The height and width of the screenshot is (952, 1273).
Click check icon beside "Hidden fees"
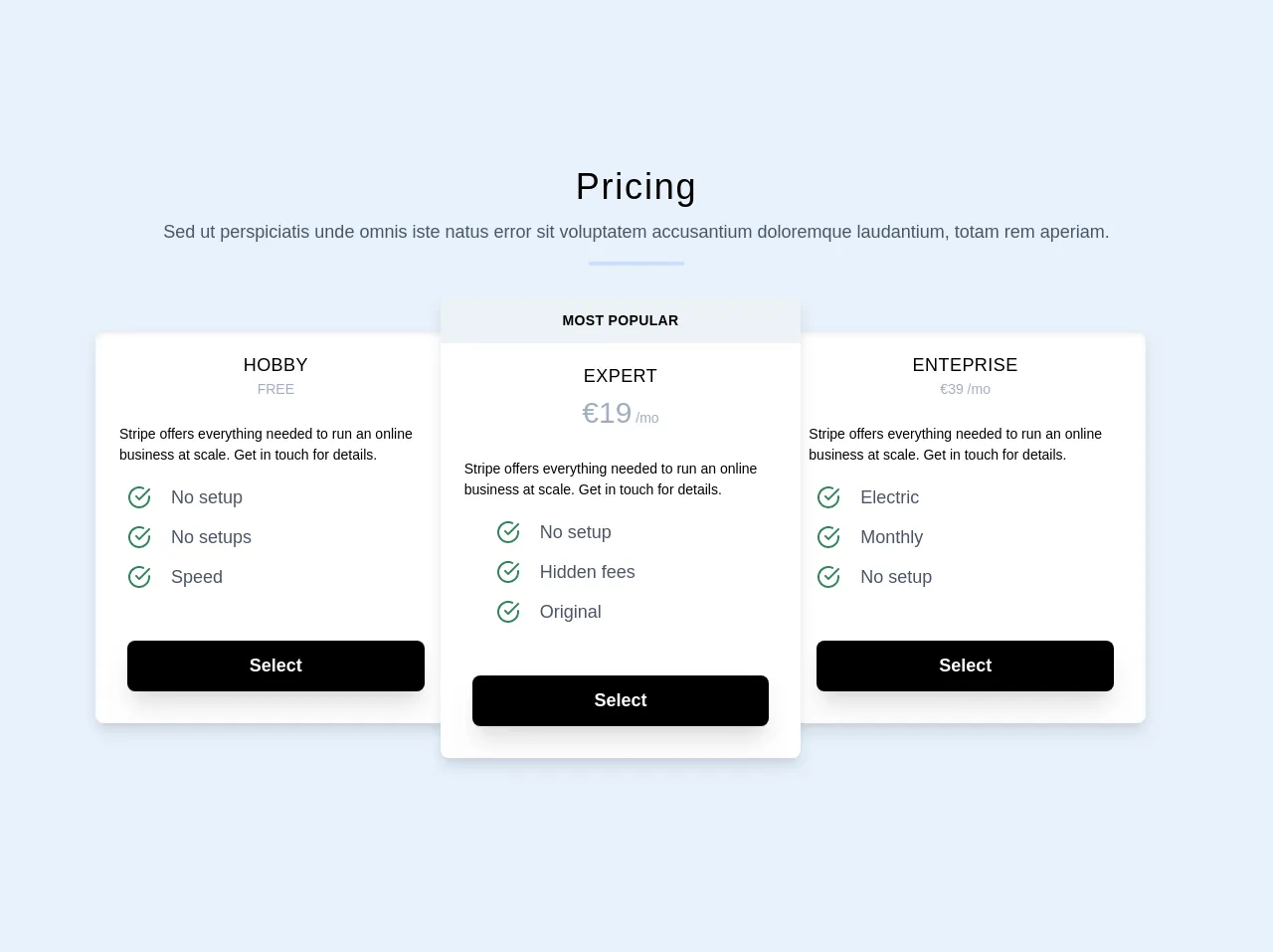point(508,572)
